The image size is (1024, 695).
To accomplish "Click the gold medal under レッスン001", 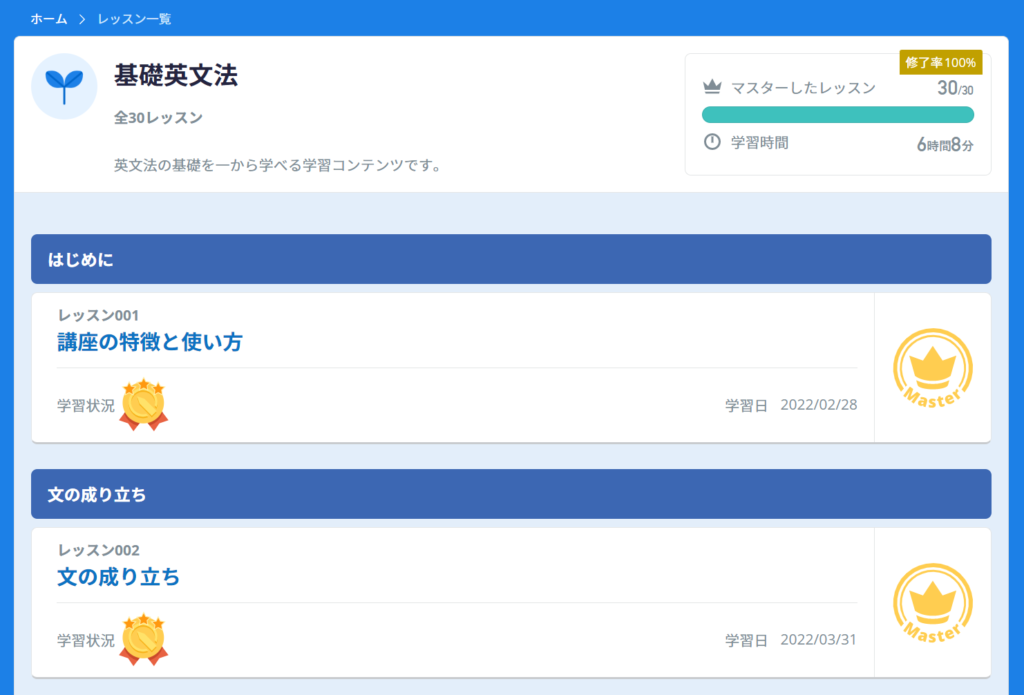I will point(143,405).
